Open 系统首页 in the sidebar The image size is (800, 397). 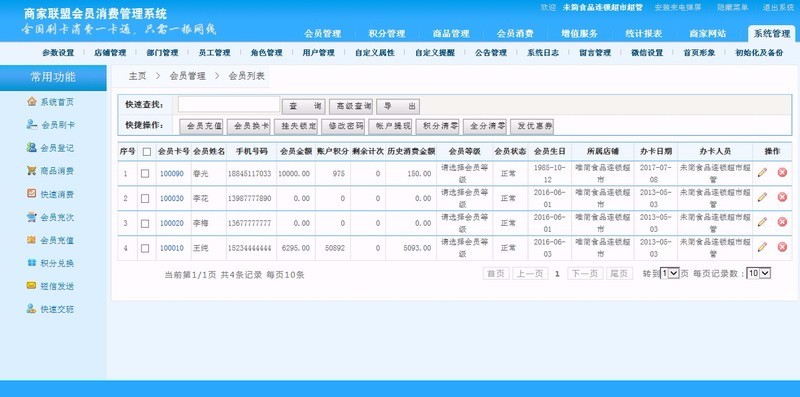[x=50, y=102]
